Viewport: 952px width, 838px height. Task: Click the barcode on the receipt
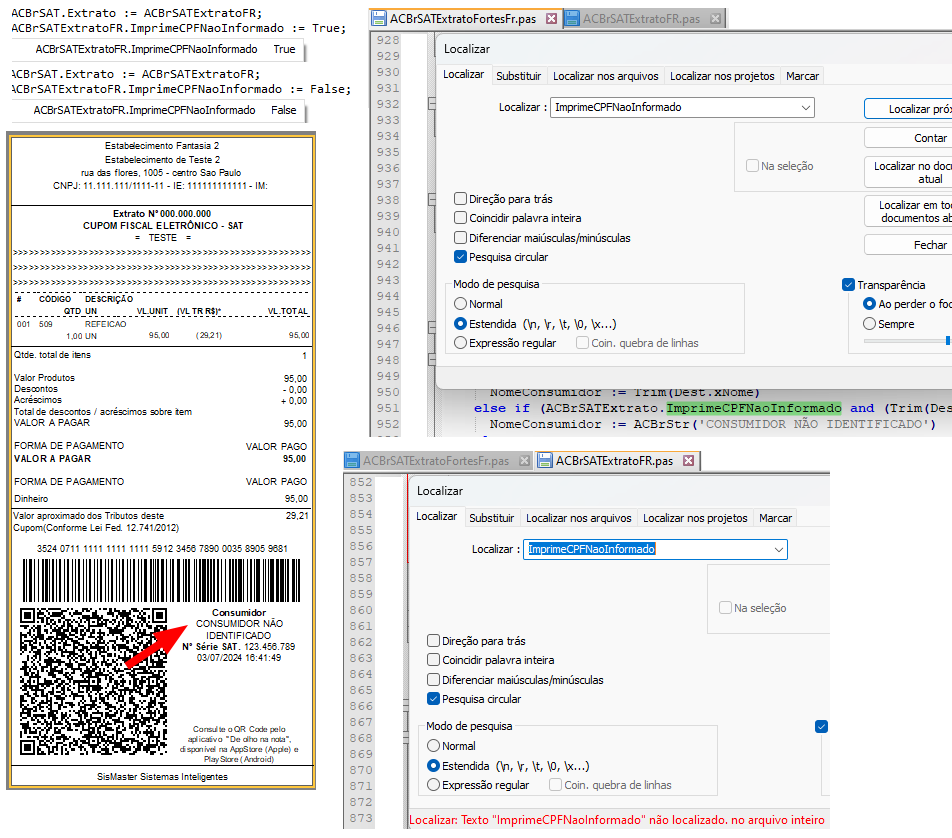(x=162, y=581)
